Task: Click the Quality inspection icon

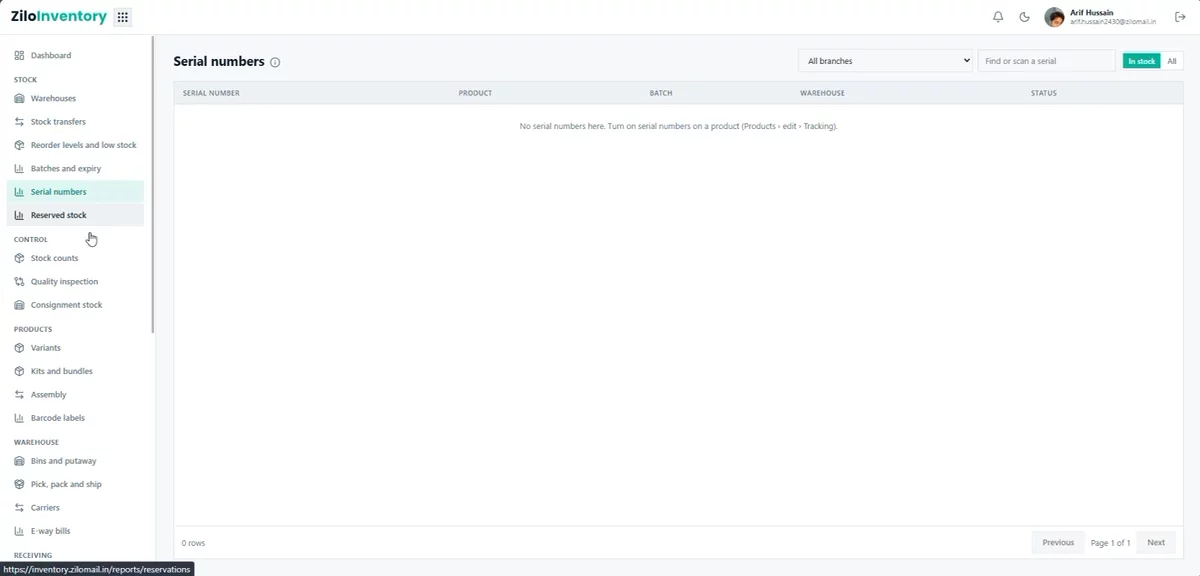Action: 20,282
